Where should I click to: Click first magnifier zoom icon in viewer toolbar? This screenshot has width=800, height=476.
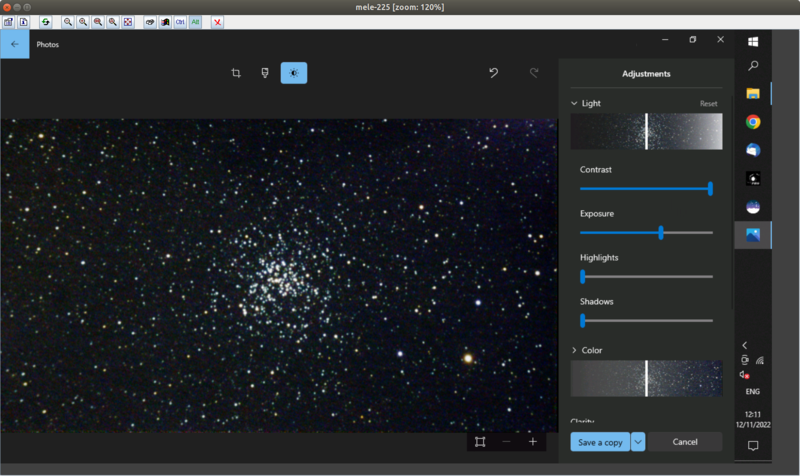[67, 22]
